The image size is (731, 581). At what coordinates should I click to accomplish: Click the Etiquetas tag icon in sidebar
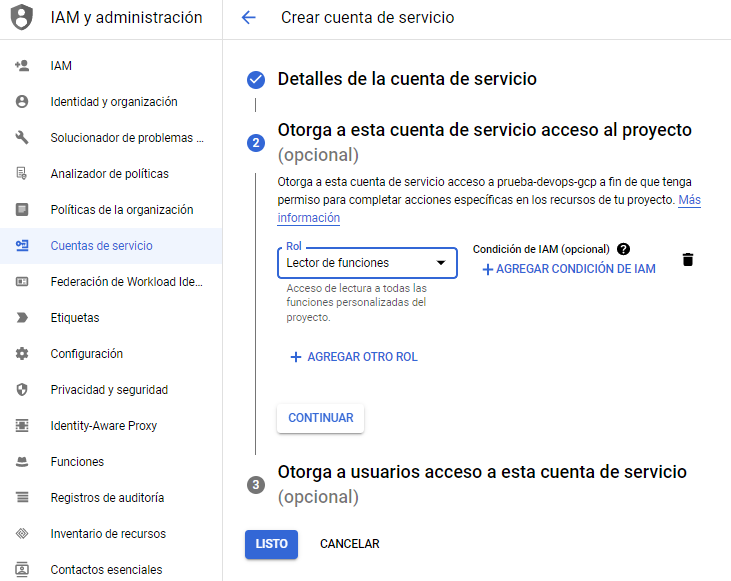[x=22, y=318]
